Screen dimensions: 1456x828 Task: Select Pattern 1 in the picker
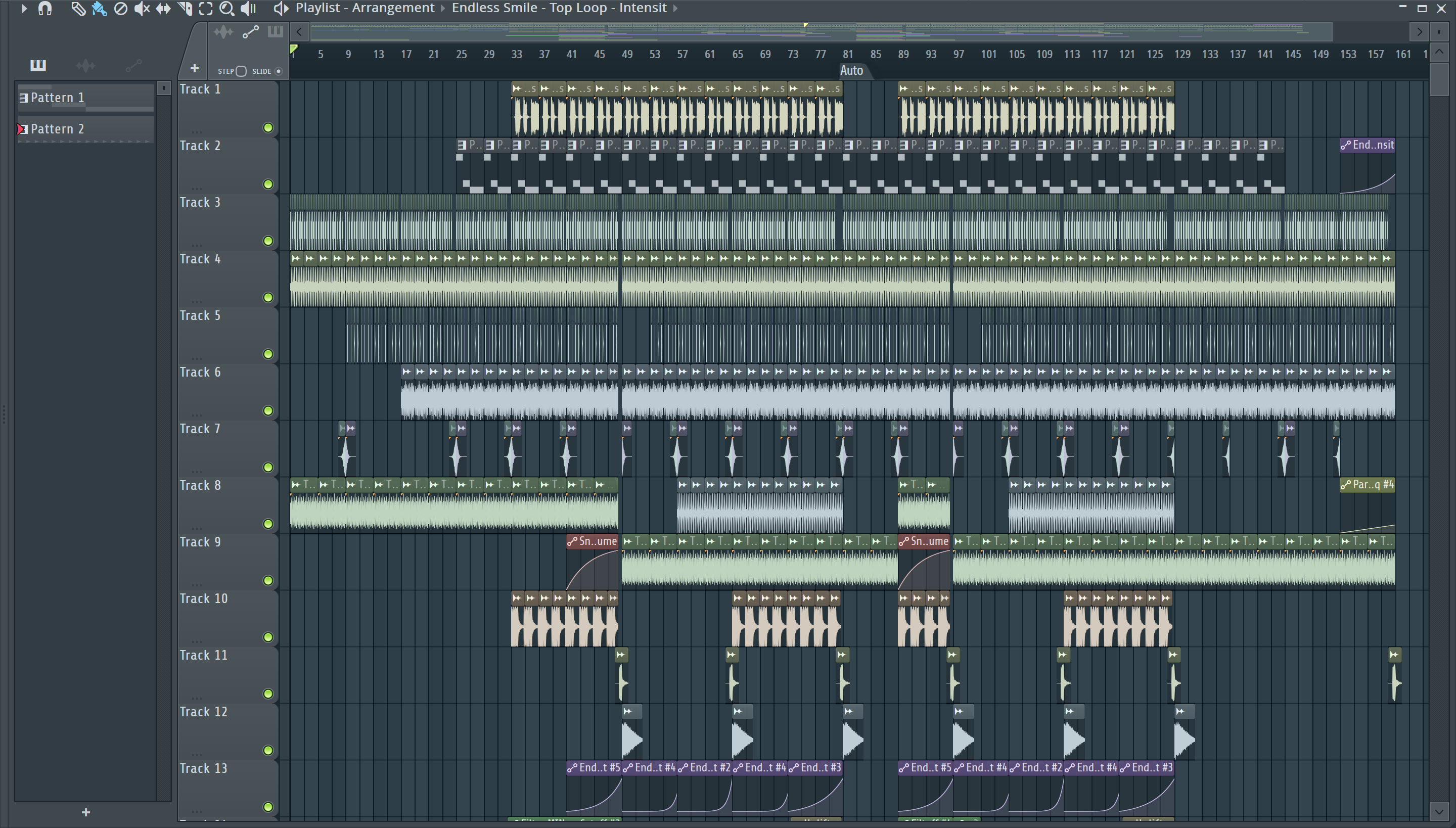point(85,98)
